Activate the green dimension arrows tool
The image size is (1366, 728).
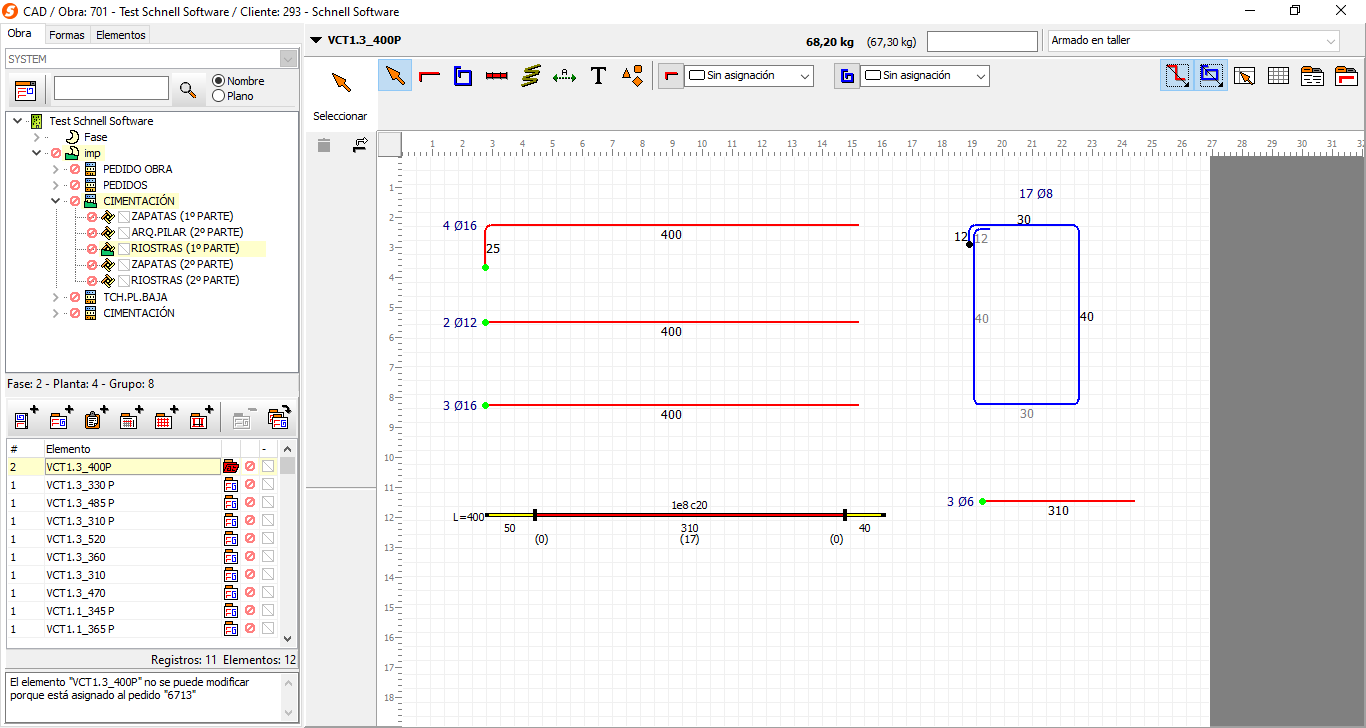565,75
